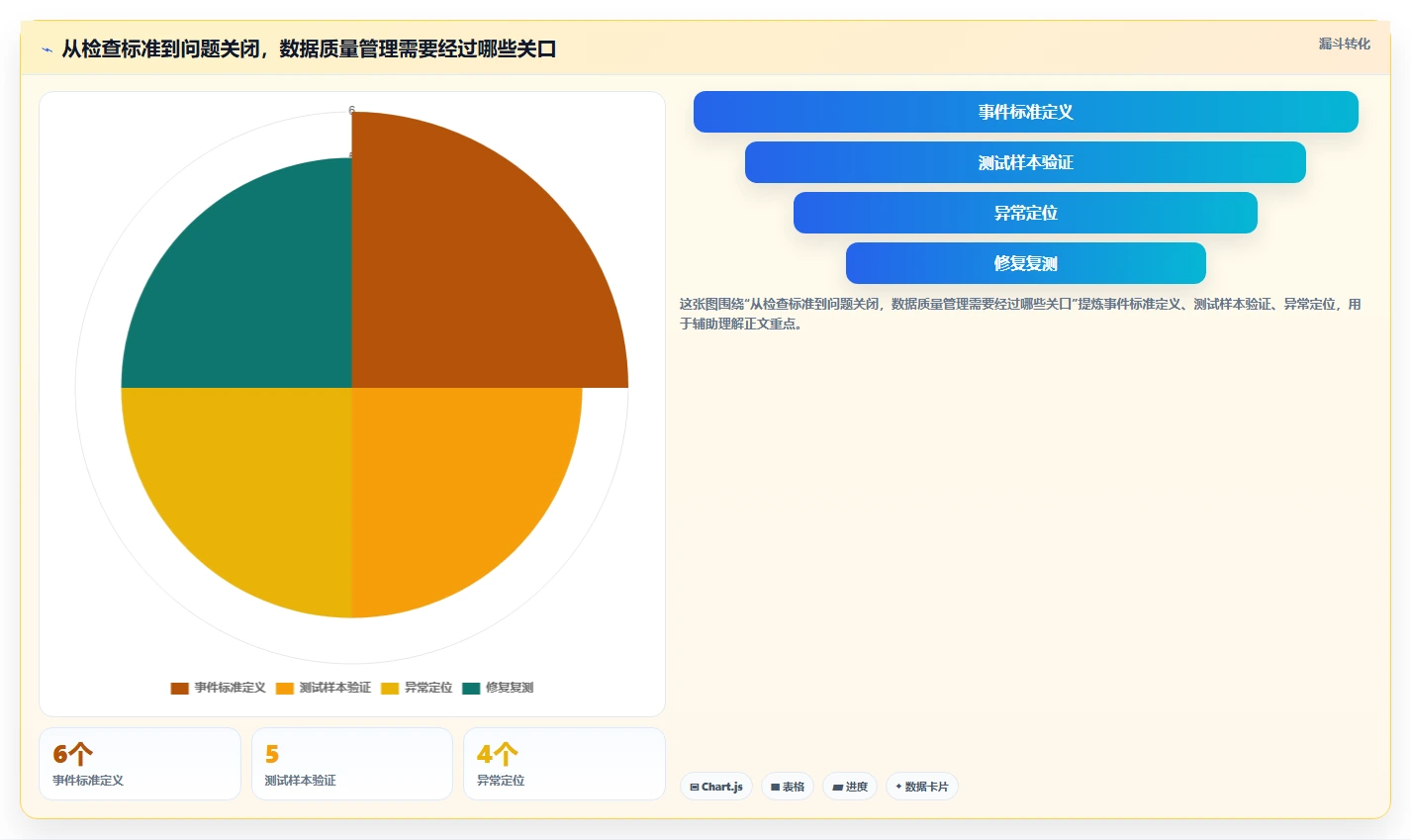
Task: Click the 测试样本验证 funnel bar
Action: tap(1025, 162)
